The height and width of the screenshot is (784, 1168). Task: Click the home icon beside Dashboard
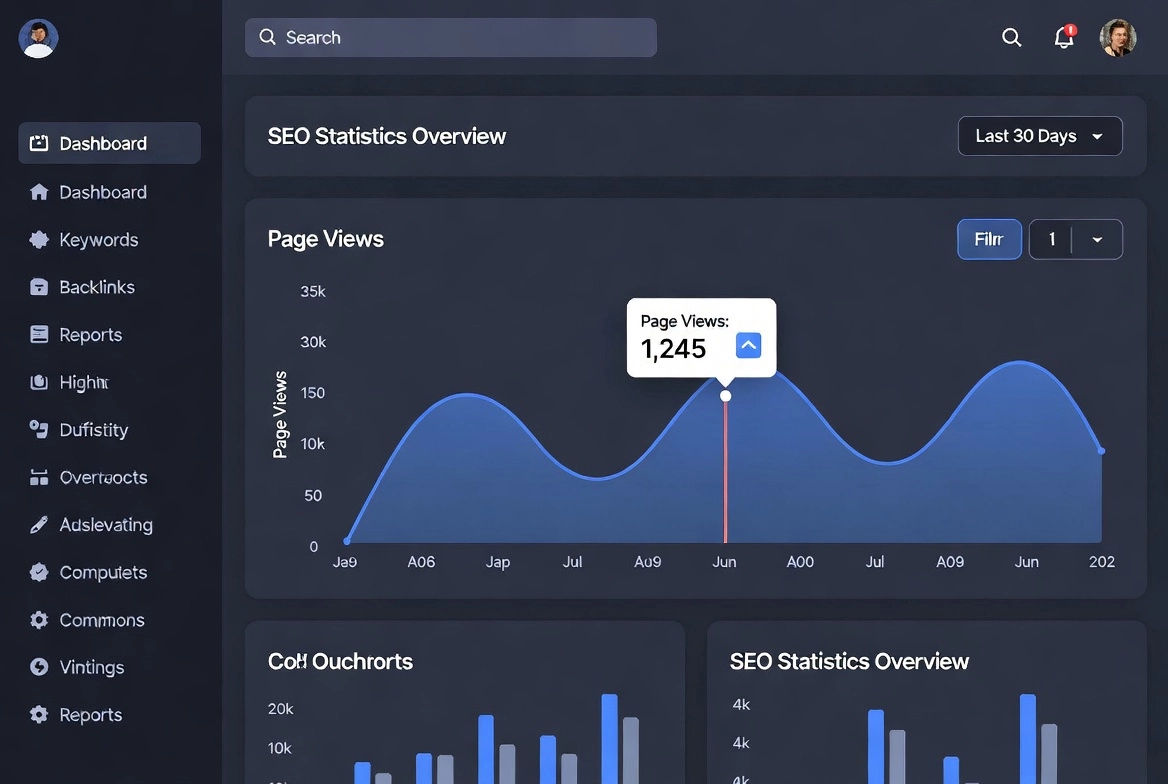click(x=39, y=192)
